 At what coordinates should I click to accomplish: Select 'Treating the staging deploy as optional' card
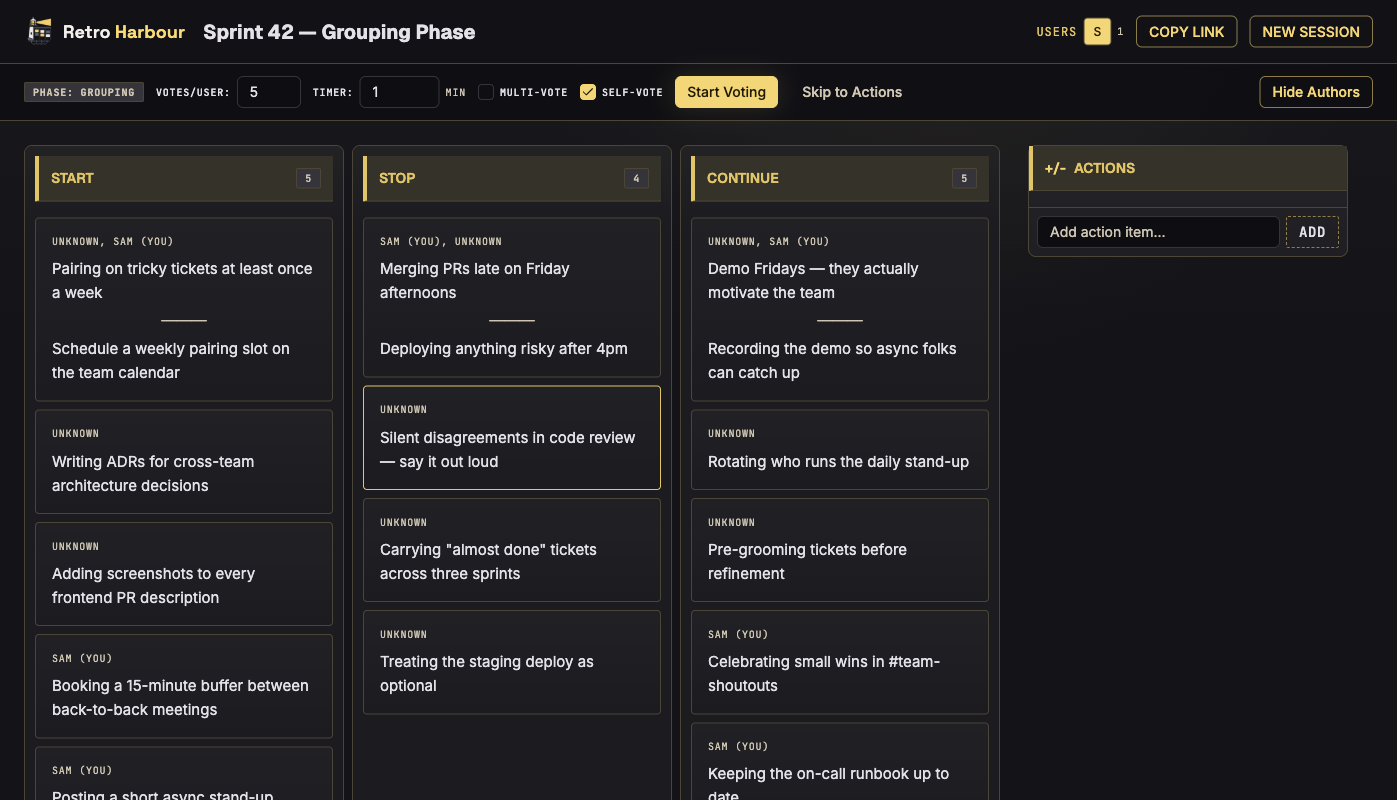pos(512,661)
